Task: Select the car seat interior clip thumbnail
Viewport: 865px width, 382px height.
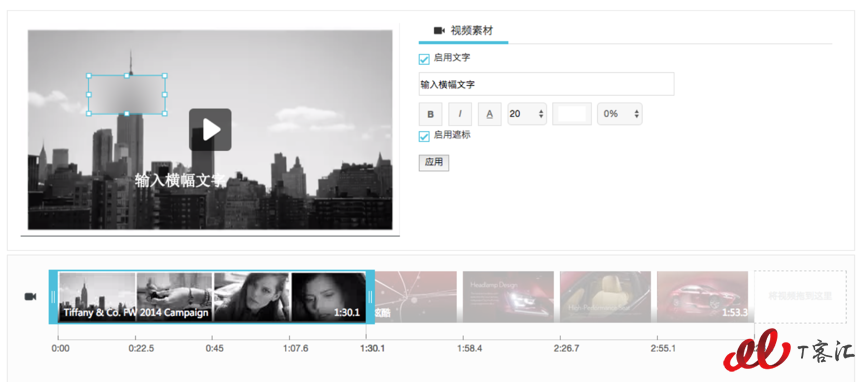Action: tap(605, 297)
